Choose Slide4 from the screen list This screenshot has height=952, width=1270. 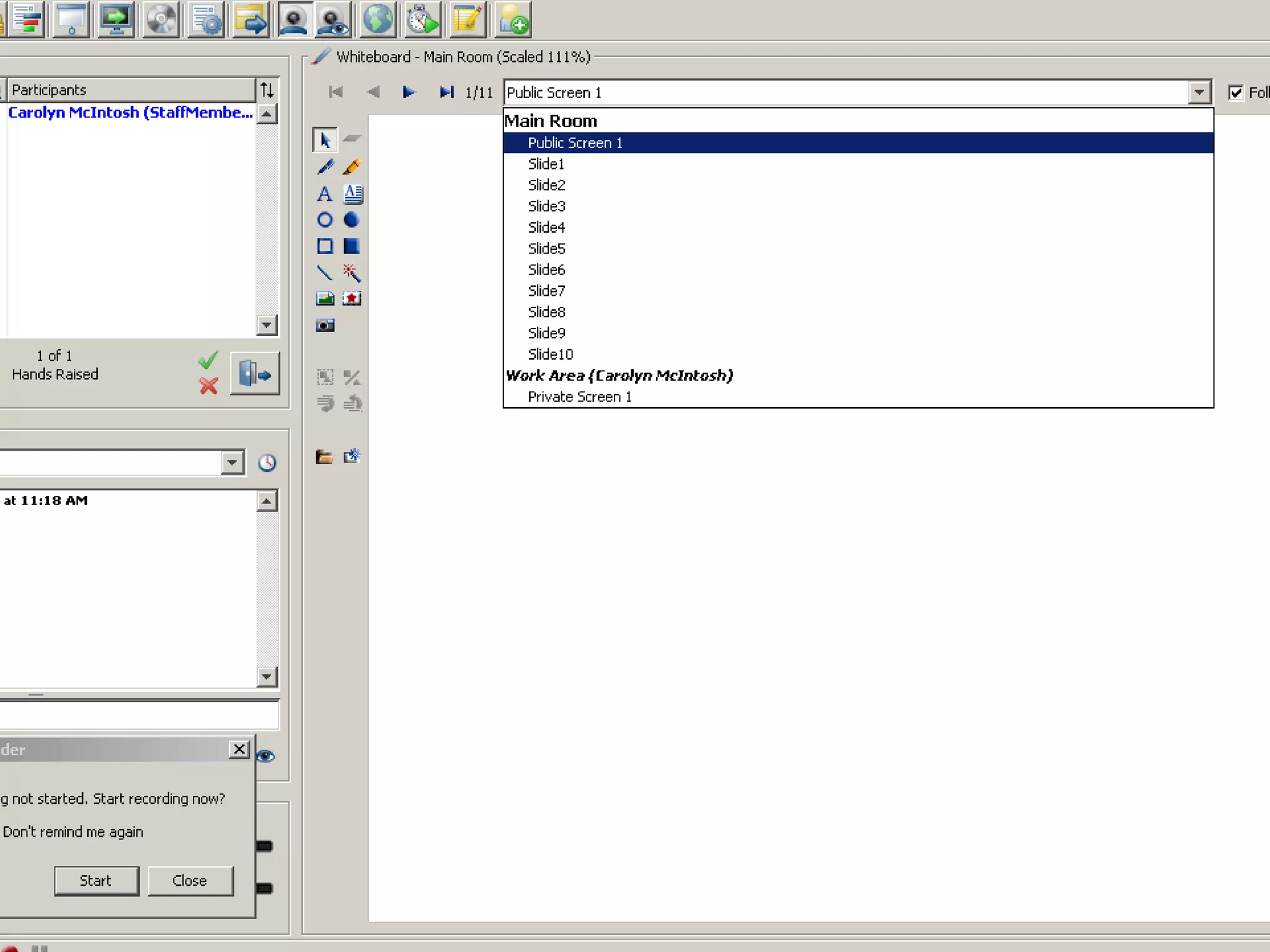858,227
